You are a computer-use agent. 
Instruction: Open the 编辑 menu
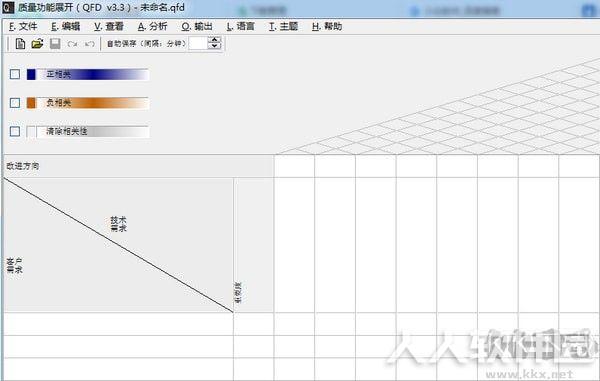[65, 26]
